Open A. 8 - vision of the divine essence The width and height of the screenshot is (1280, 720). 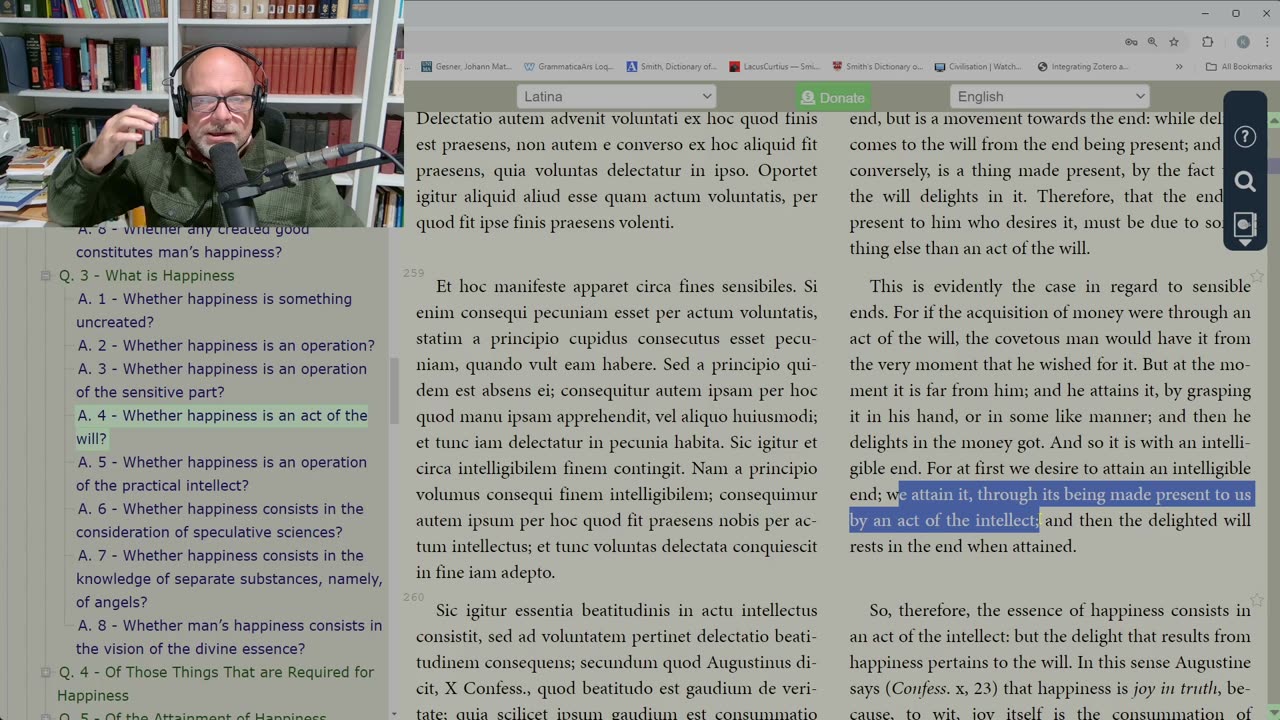pos(229,637)
